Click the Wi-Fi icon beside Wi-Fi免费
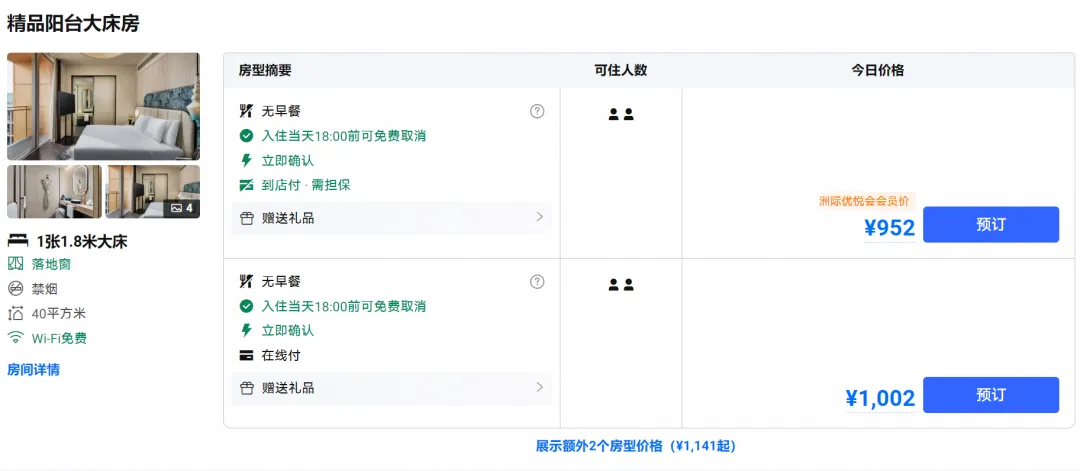This screenshot has height=471, width=1080. (15, 338)
